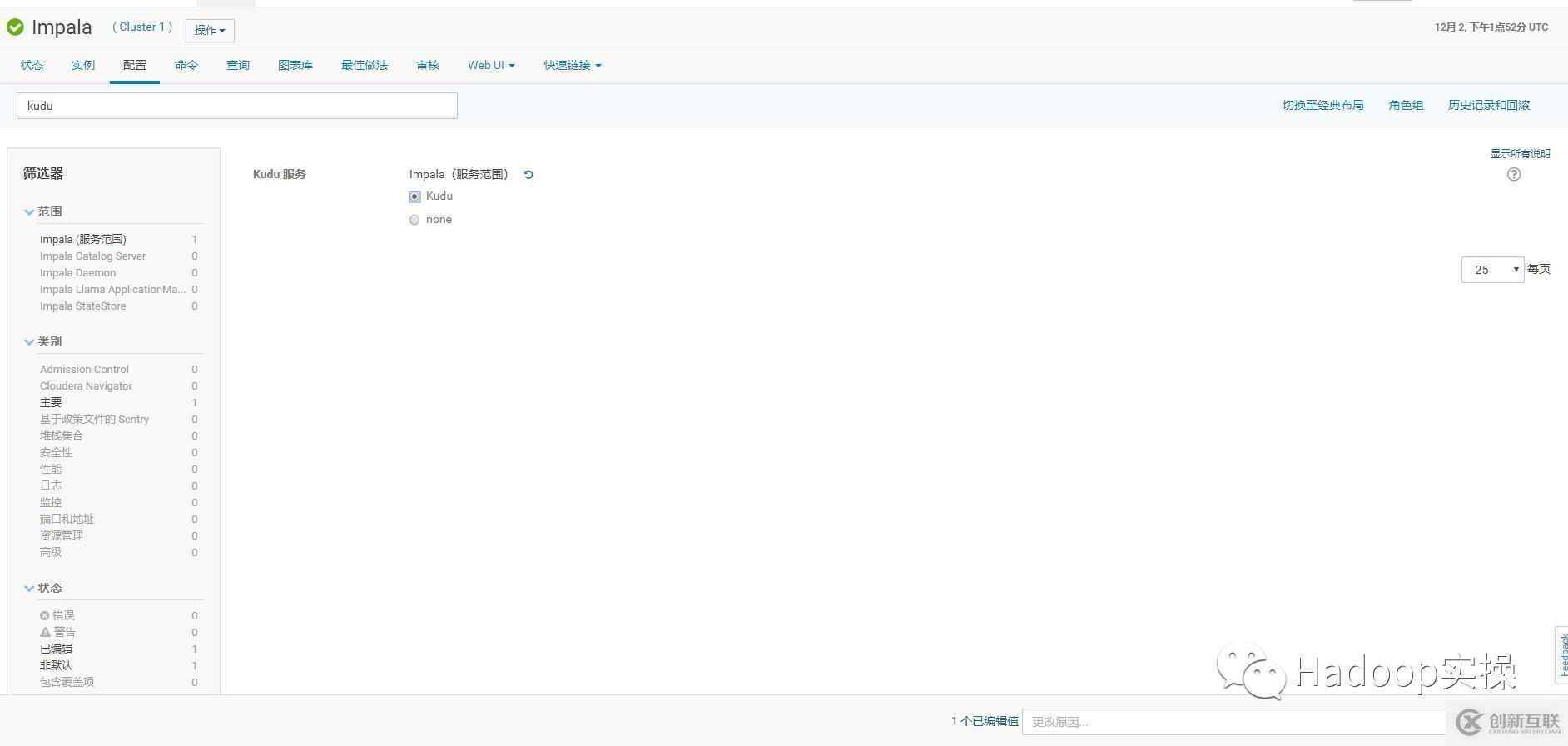Open the 图表库 chart library tab
Viewport: 1568px width, 746px height.
point(295,65)
